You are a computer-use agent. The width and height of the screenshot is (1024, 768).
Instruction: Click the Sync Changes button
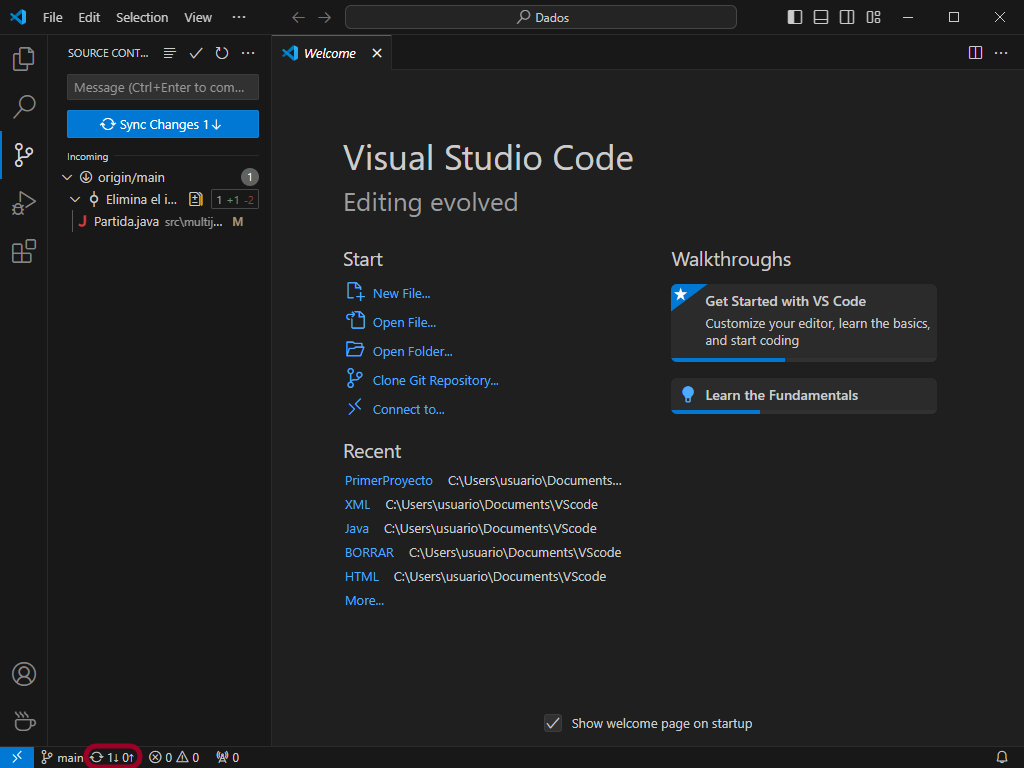point(163,124)
